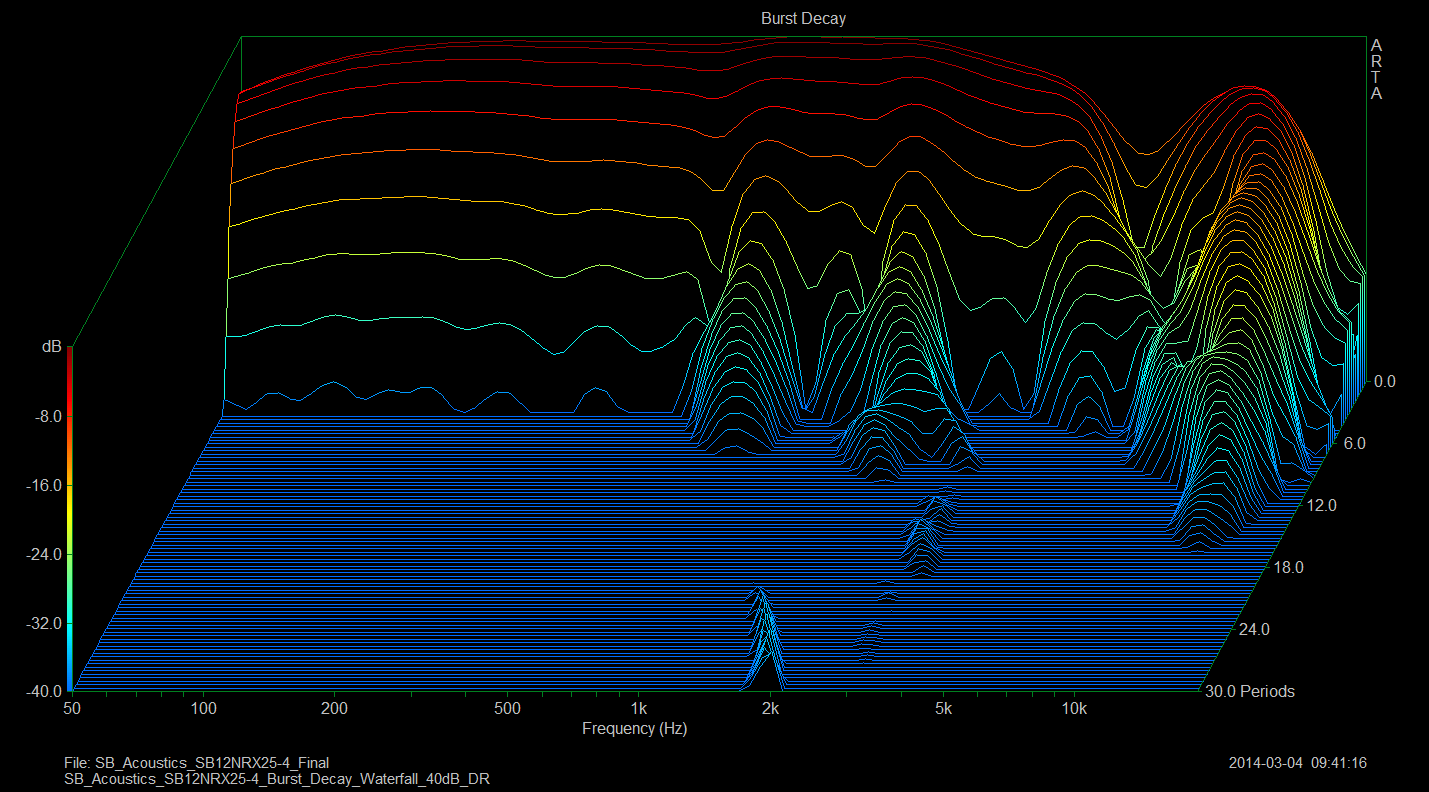1429x792 pixels.
Task: Click the 10k frequency tick label
Action: pos(1074,709)
